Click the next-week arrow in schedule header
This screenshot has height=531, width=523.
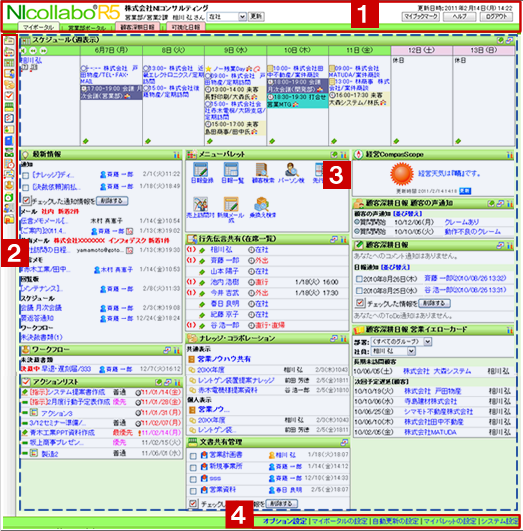coord(43,51)
